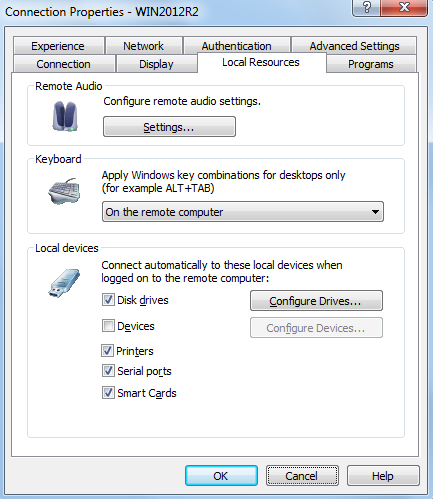433x499 pixels.
Task: Select the Local Resources tab
Action: [261, 62]
